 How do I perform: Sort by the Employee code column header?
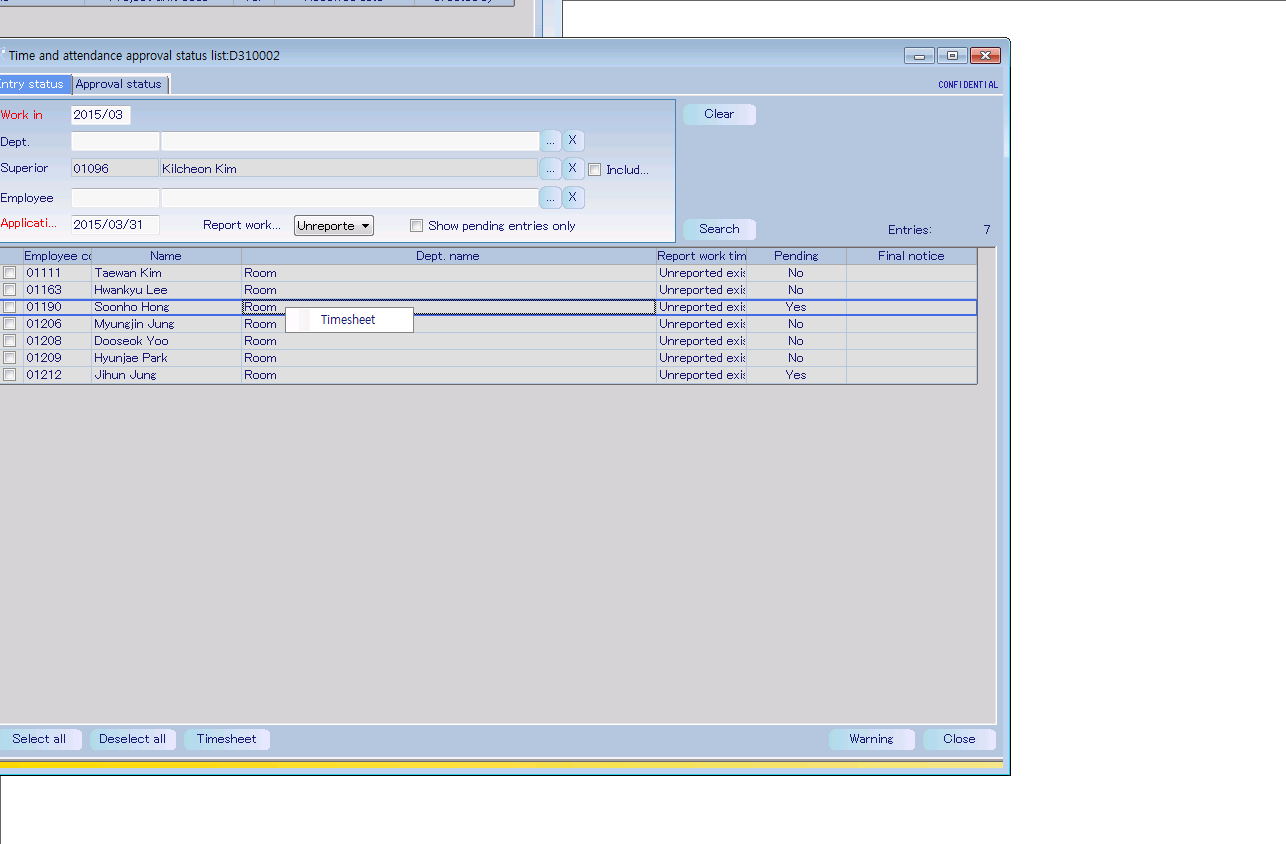(57, 256)
